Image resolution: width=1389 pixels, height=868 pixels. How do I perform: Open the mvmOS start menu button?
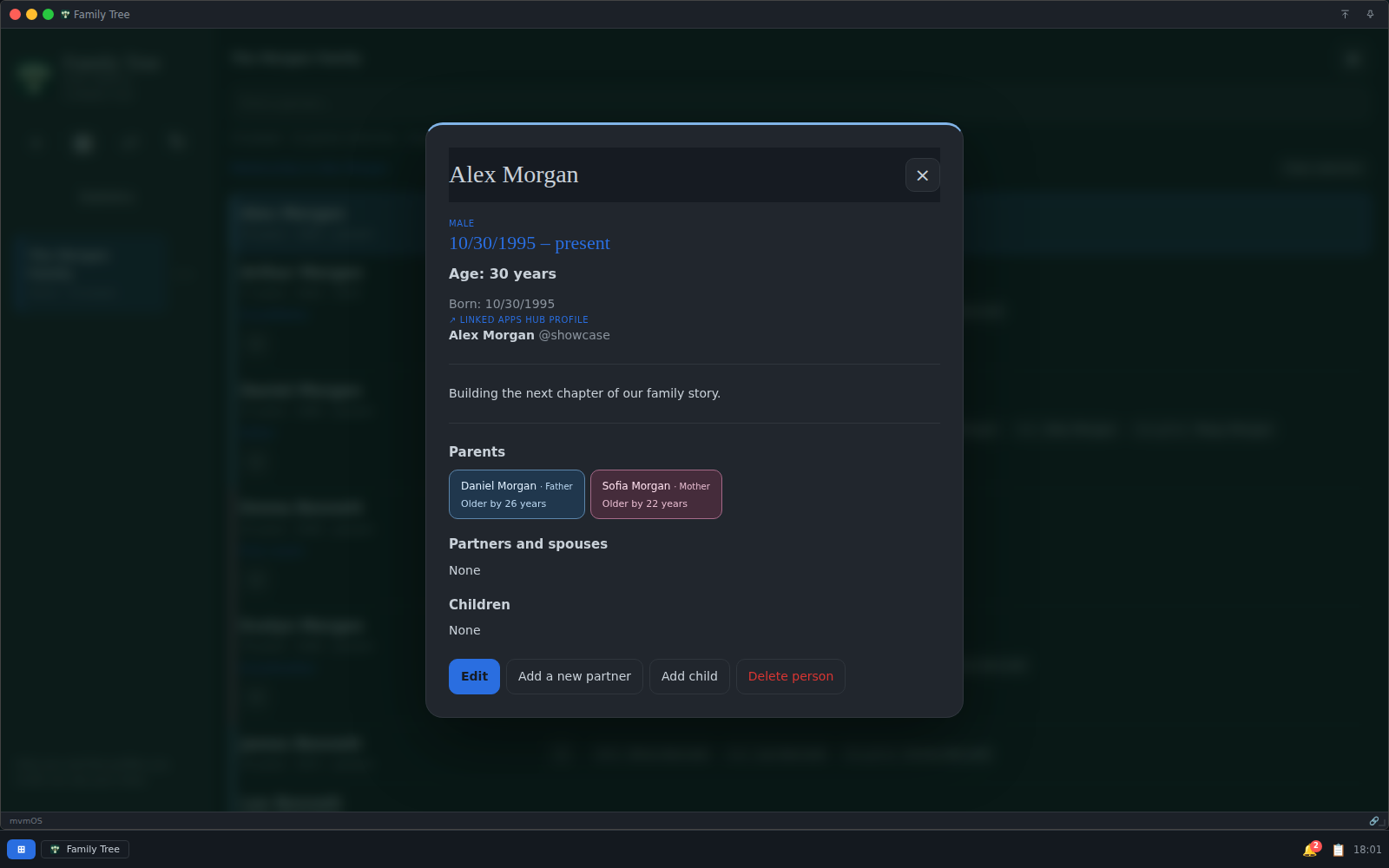21,849
